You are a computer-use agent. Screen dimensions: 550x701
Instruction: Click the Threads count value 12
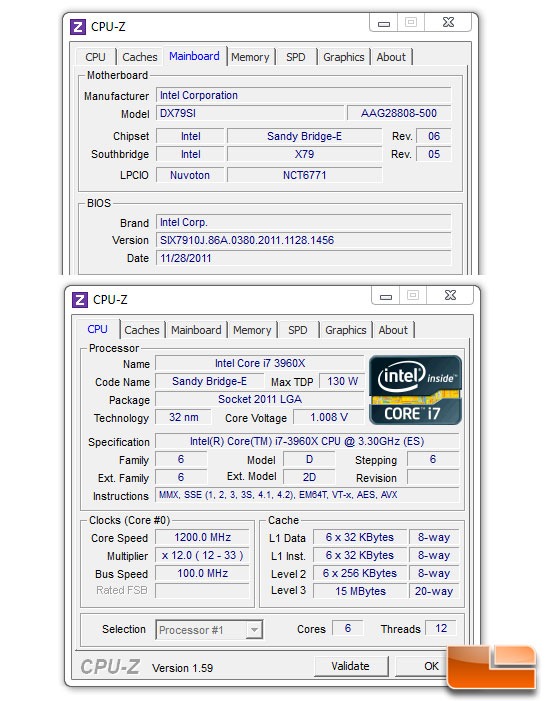441,628
